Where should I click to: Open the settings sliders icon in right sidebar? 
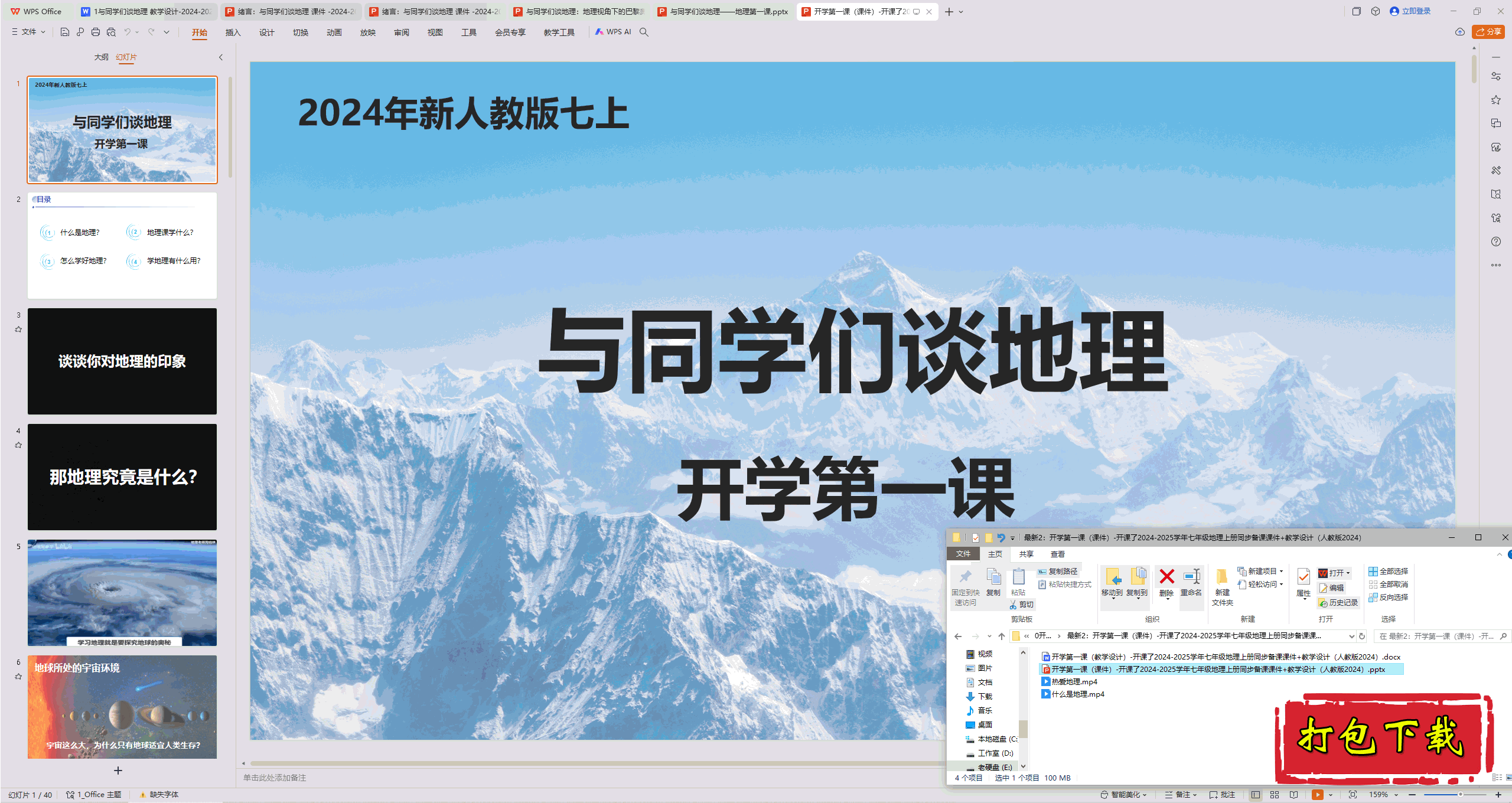pos(1496,76)
